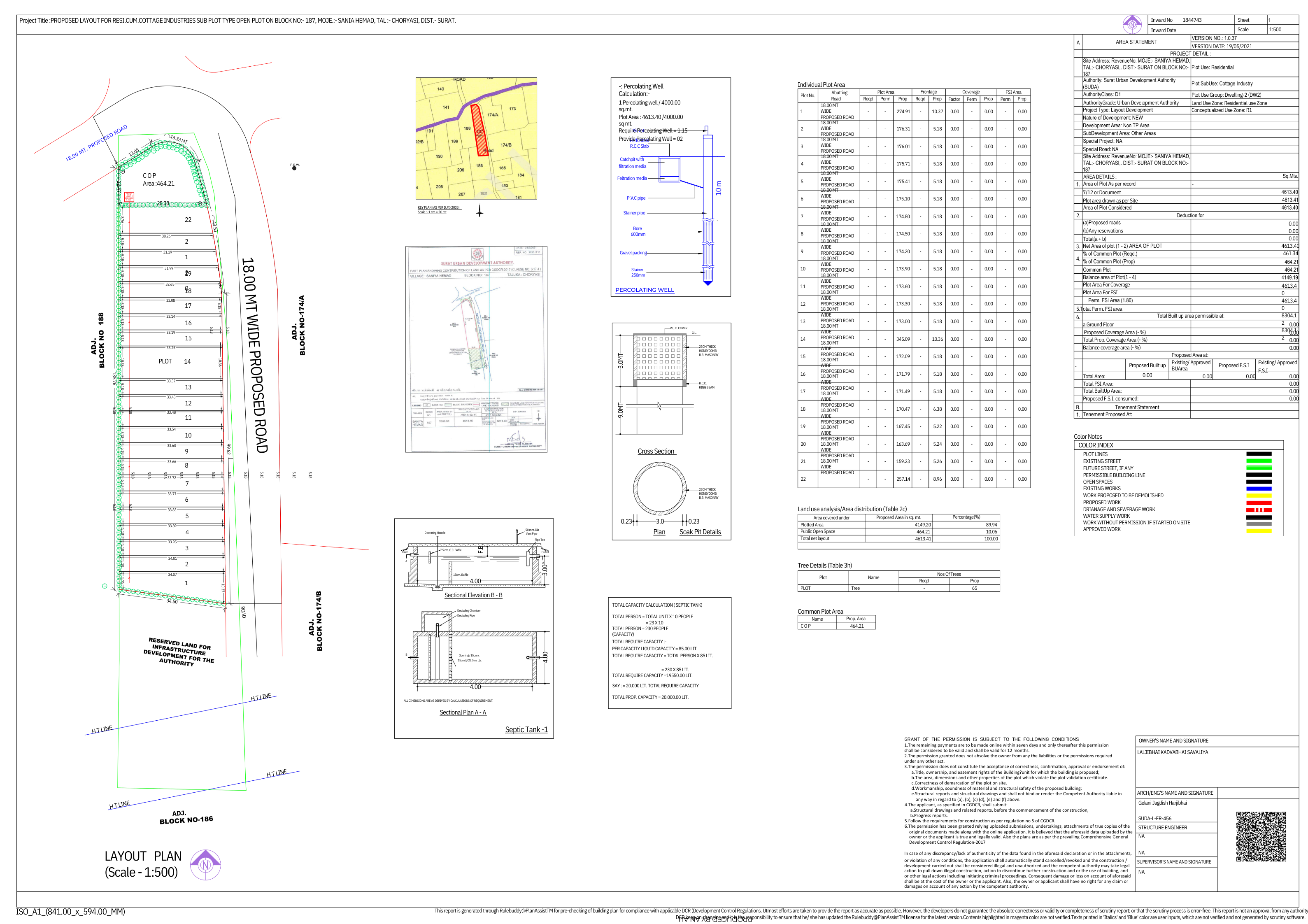Click the license number SUDA-L-ER-456
This screenshot has height=924, width=1308.
click(1155, 819)
